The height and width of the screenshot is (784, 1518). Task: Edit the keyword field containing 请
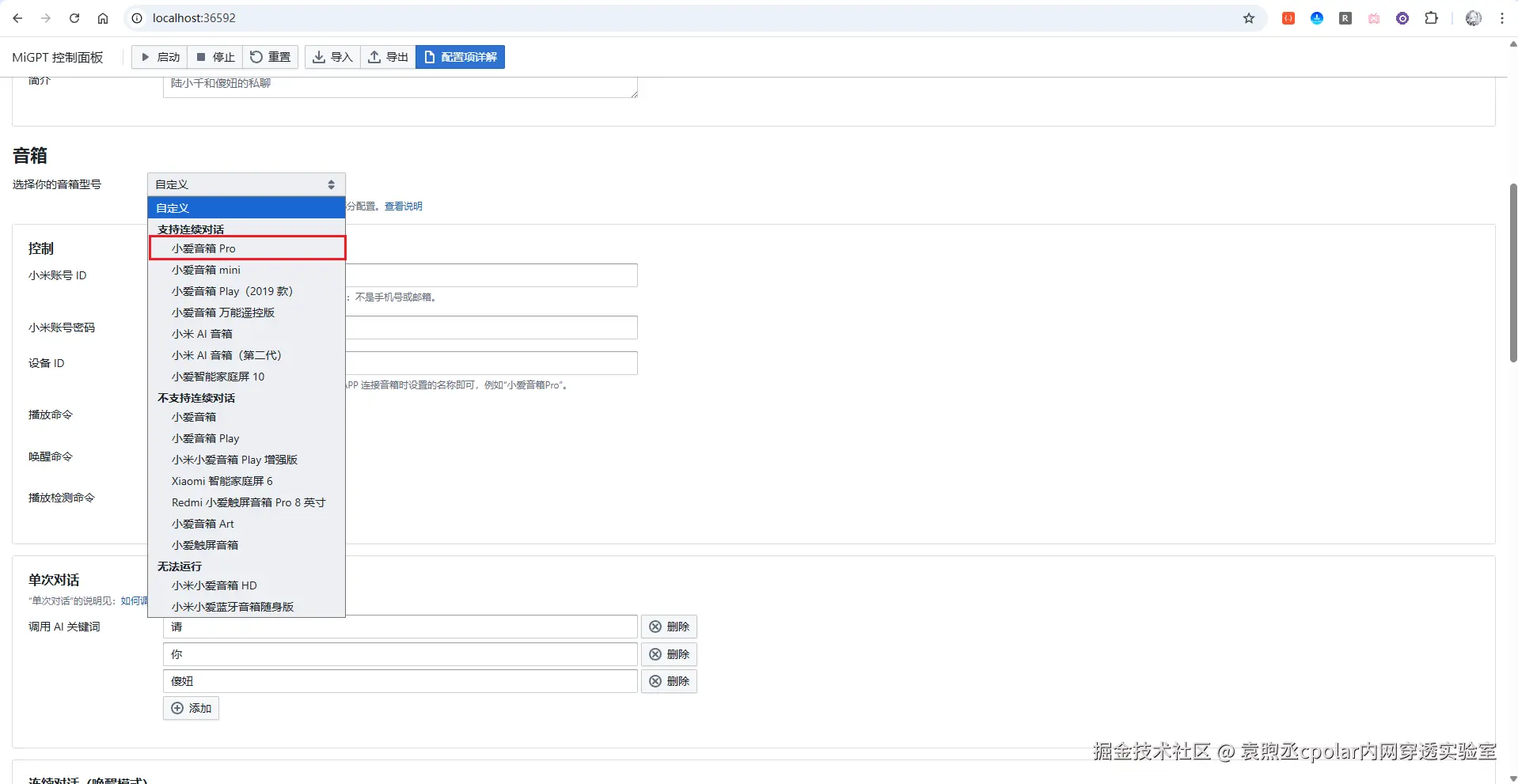click(400, 627)
